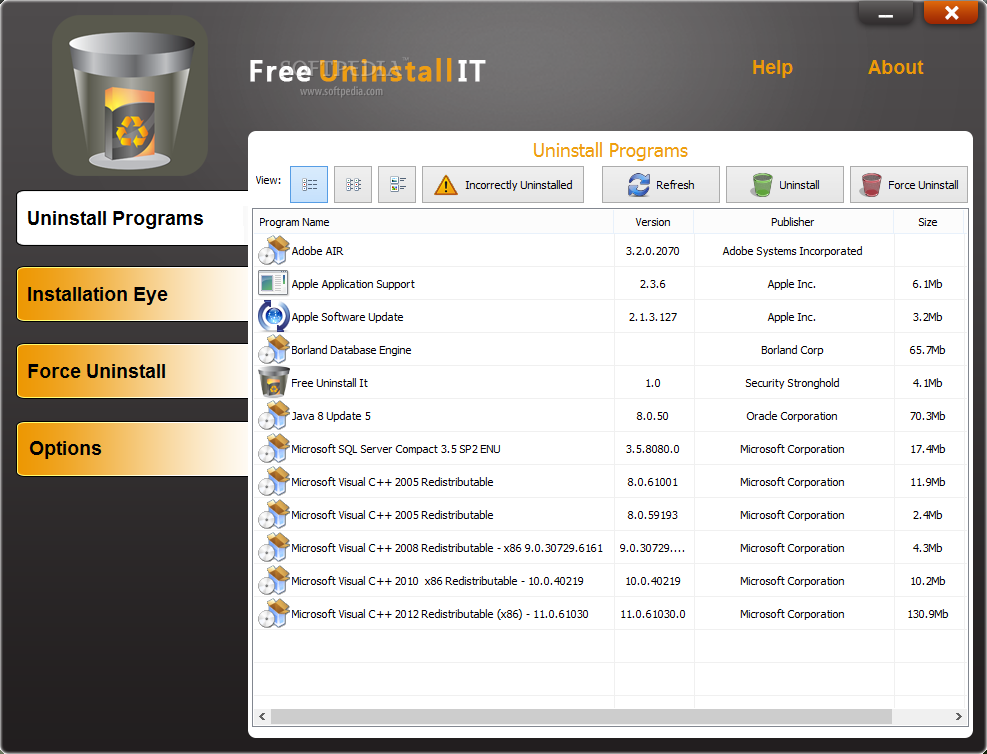Click publisher Borland Corp

(792, 350)
